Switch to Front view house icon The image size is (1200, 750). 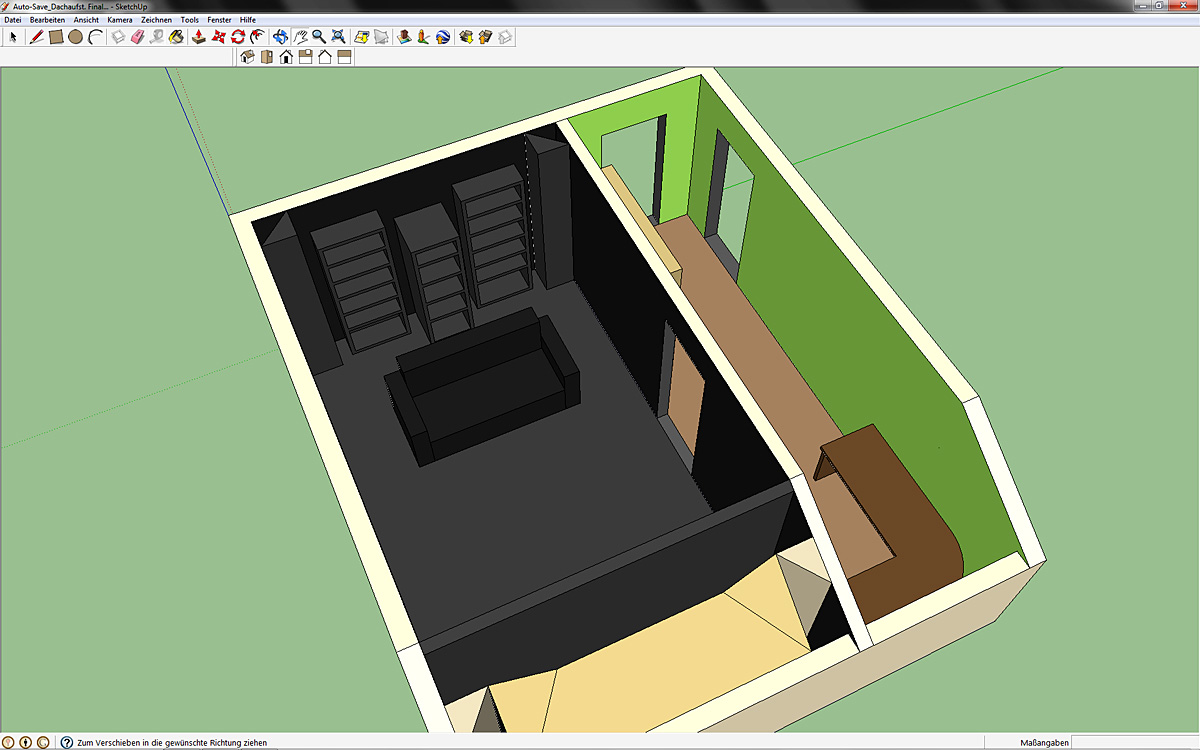click(286, 57)
